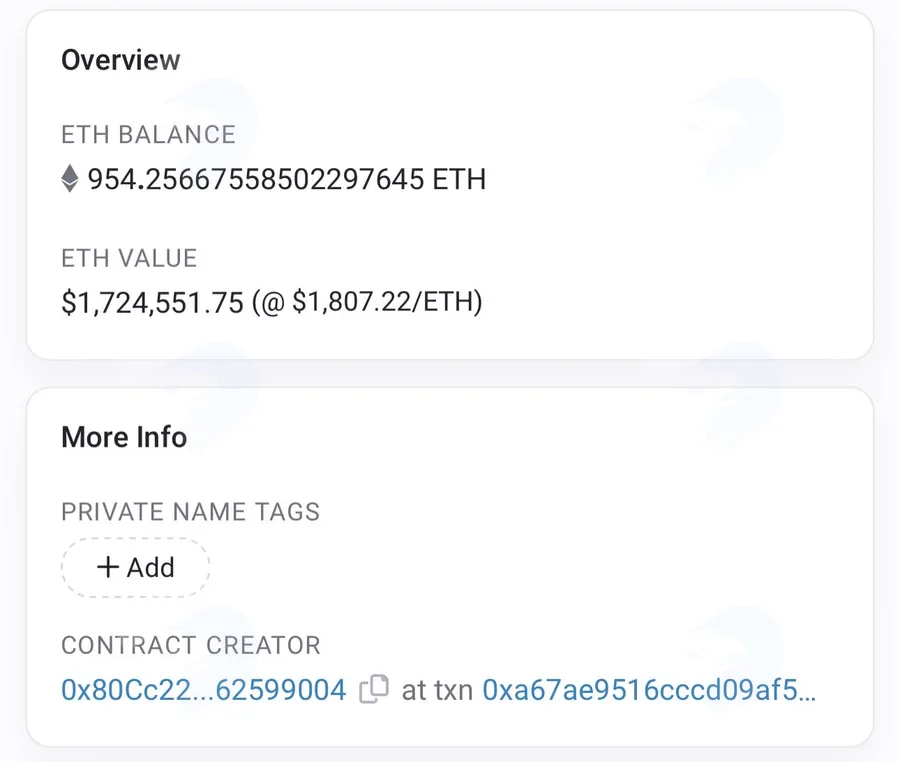
Task: Click the More Info heading
Action: pos(124,437)
